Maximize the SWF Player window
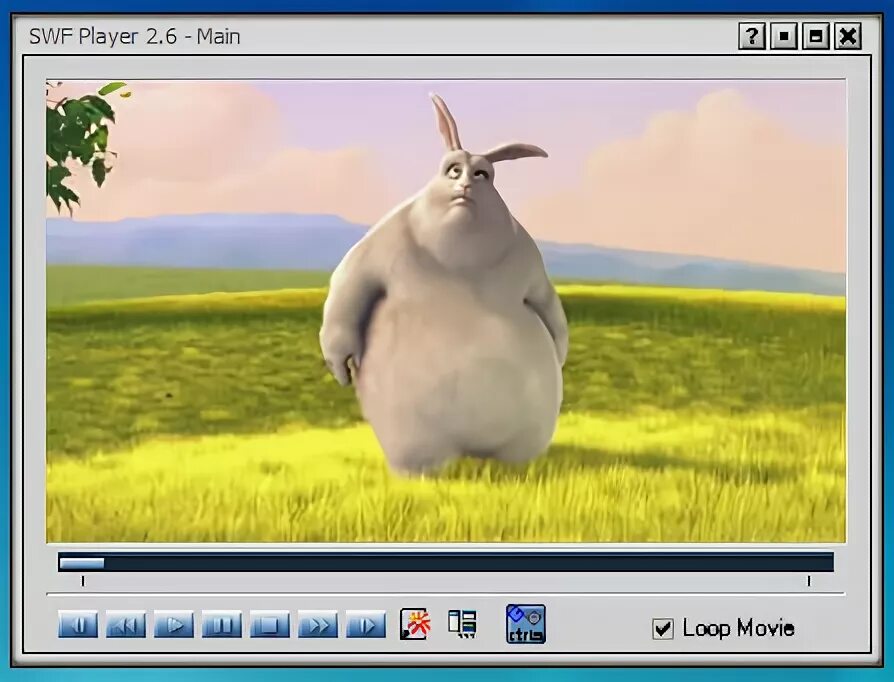This screenshot has width=894, height=682. point(816,36)
